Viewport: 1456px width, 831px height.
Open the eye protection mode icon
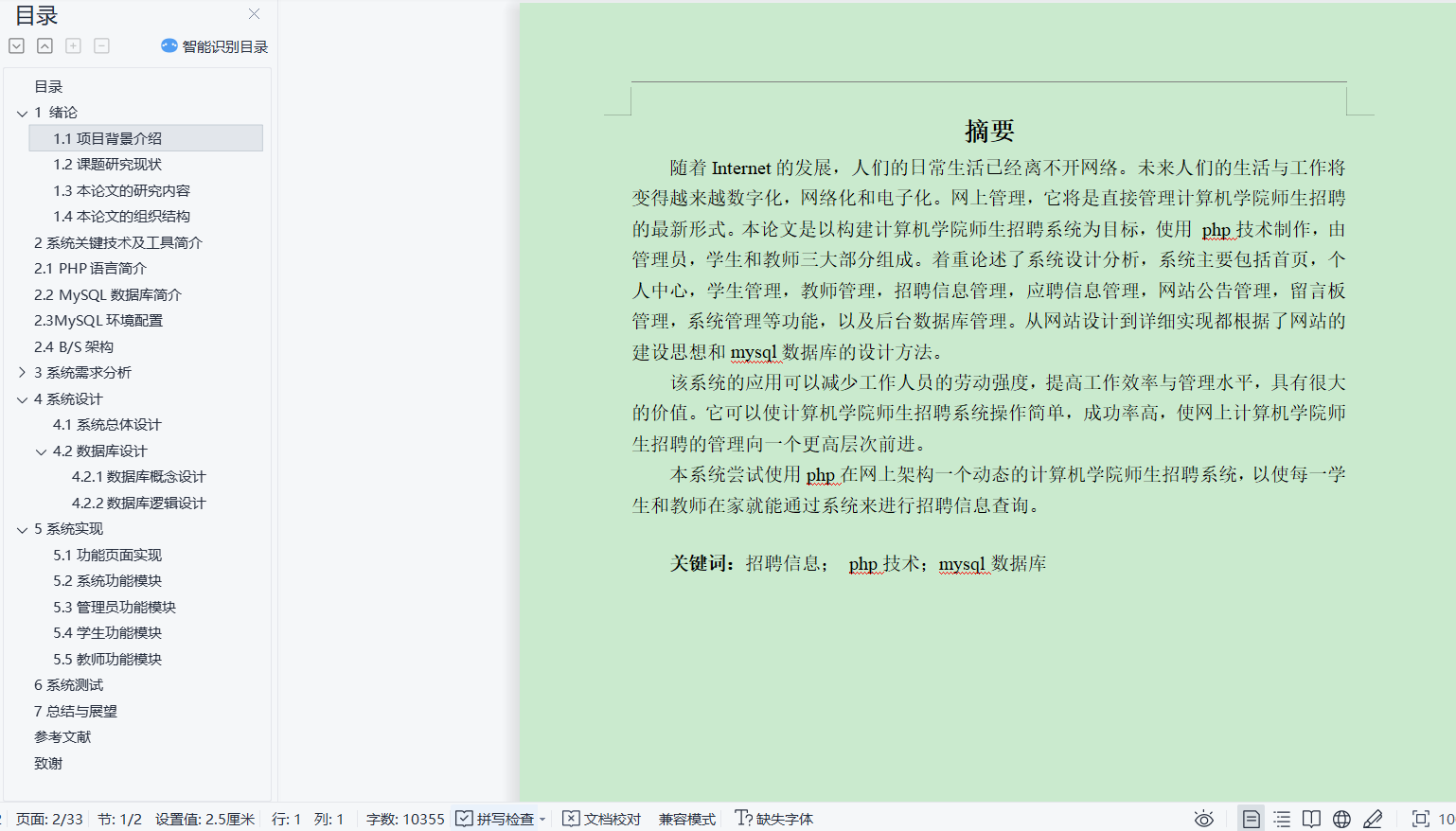[1203, 819]
